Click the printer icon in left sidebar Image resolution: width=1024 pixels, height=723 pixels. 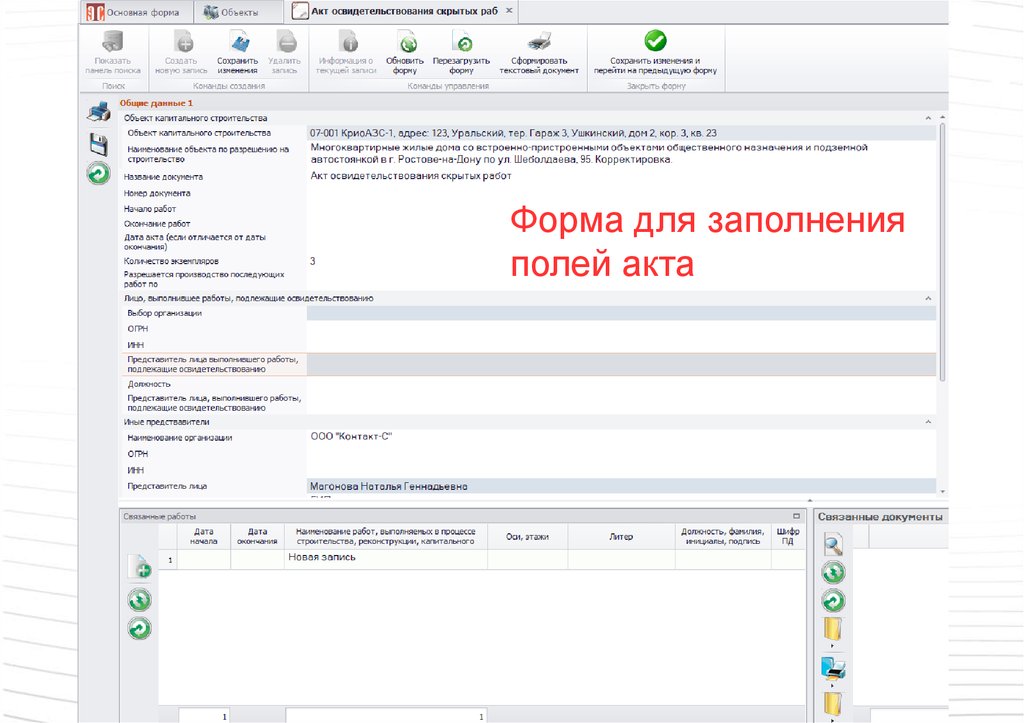pos(98,113)
